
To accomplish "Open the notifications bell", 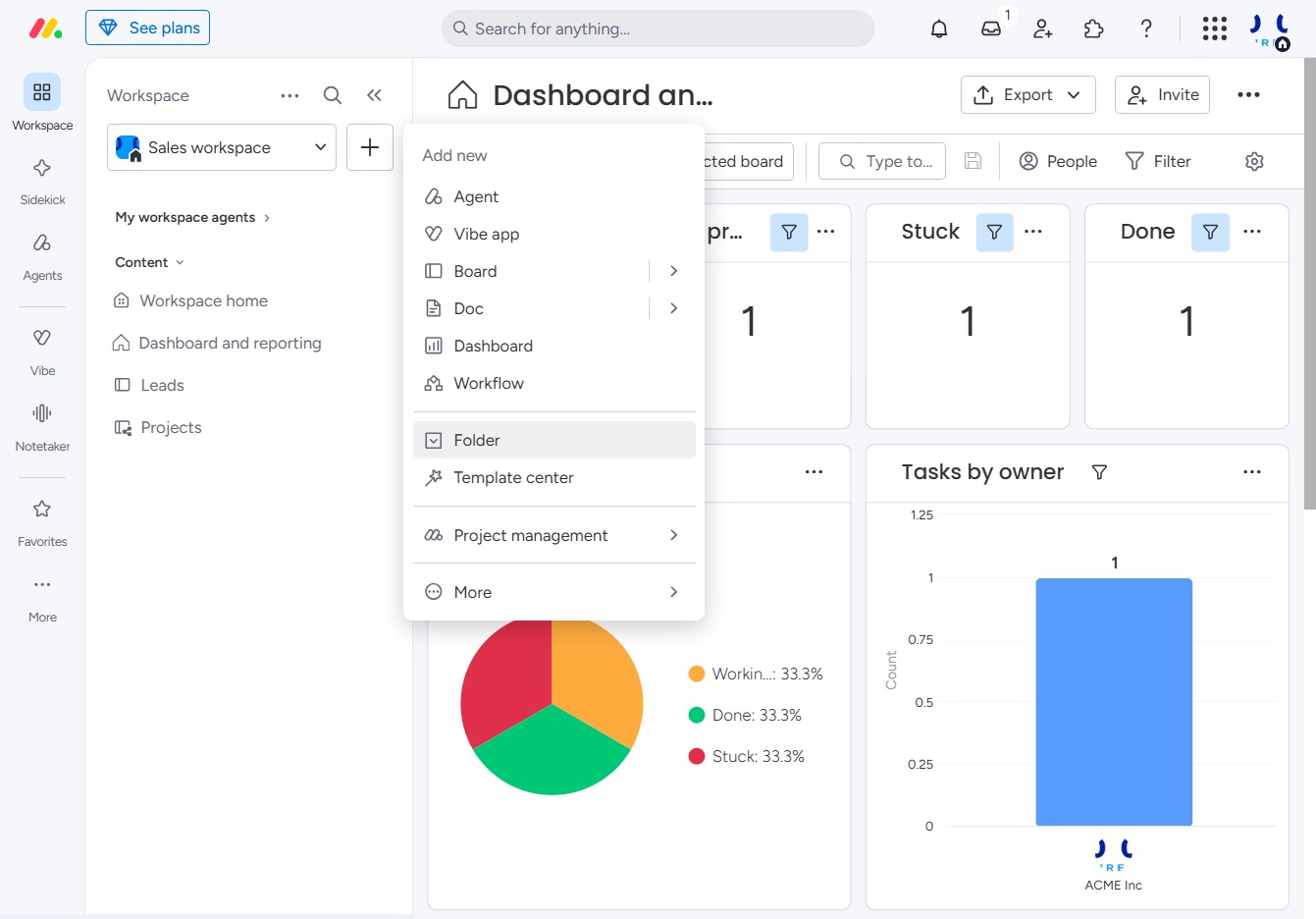I will [939, 28].
